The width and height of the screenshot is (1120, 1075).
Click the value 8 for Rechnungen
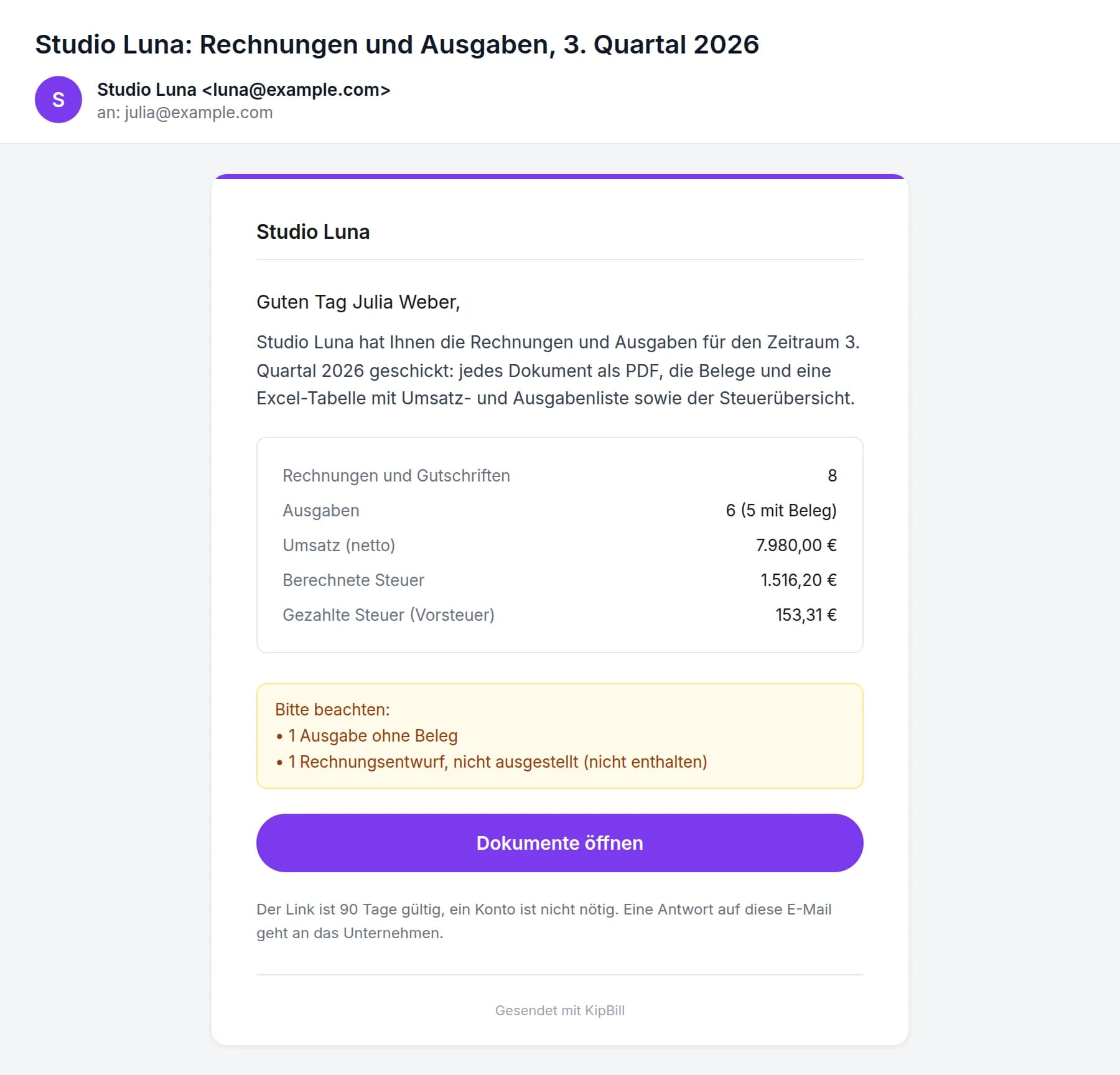coord(832,475)
